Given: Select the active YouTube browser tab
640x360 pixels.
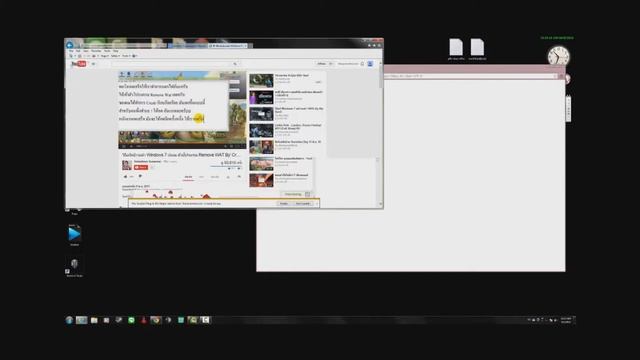Looking at the screenshot, I should click(228, 46).
